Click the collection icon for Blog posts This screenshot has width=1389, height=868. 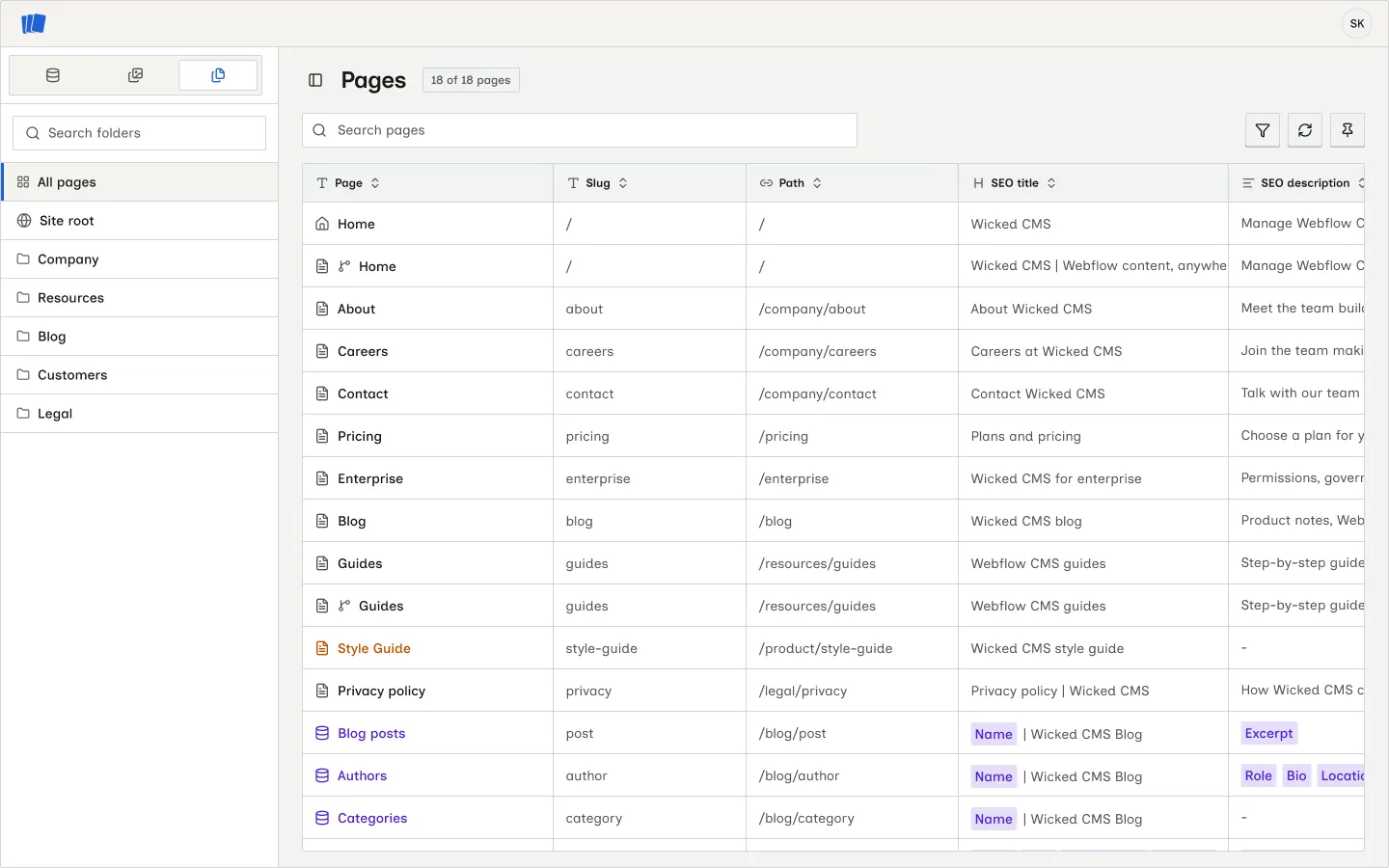pyautogui.click(x=322, y=733)
